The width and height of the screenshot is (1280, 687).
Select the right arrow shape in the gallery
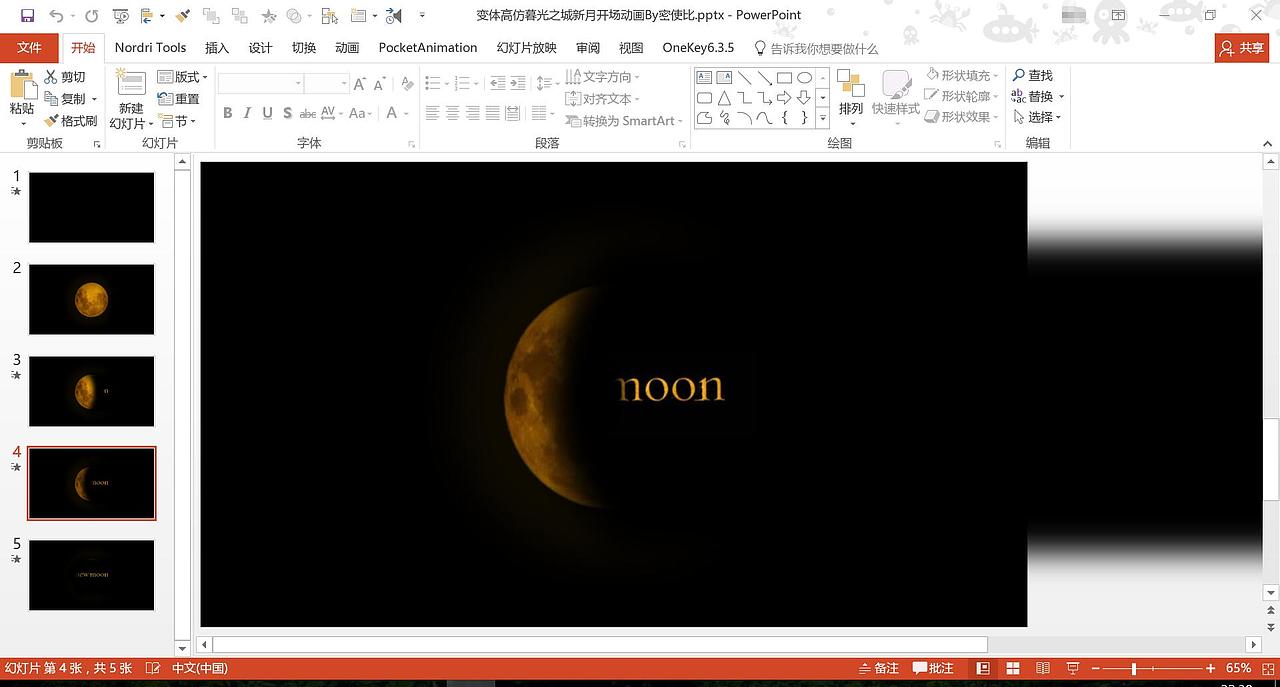click(784, 98)
